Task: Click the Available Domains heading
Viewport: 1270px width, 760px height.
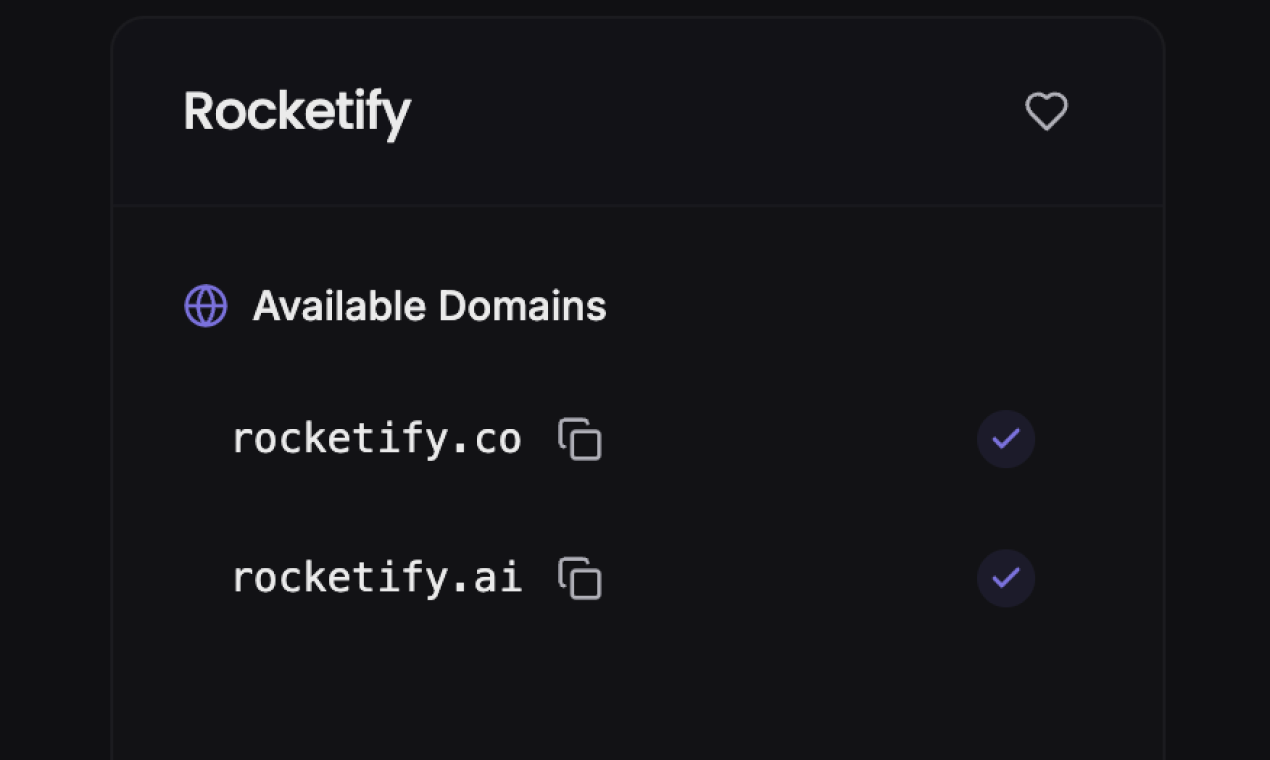Action: (429, 306)
